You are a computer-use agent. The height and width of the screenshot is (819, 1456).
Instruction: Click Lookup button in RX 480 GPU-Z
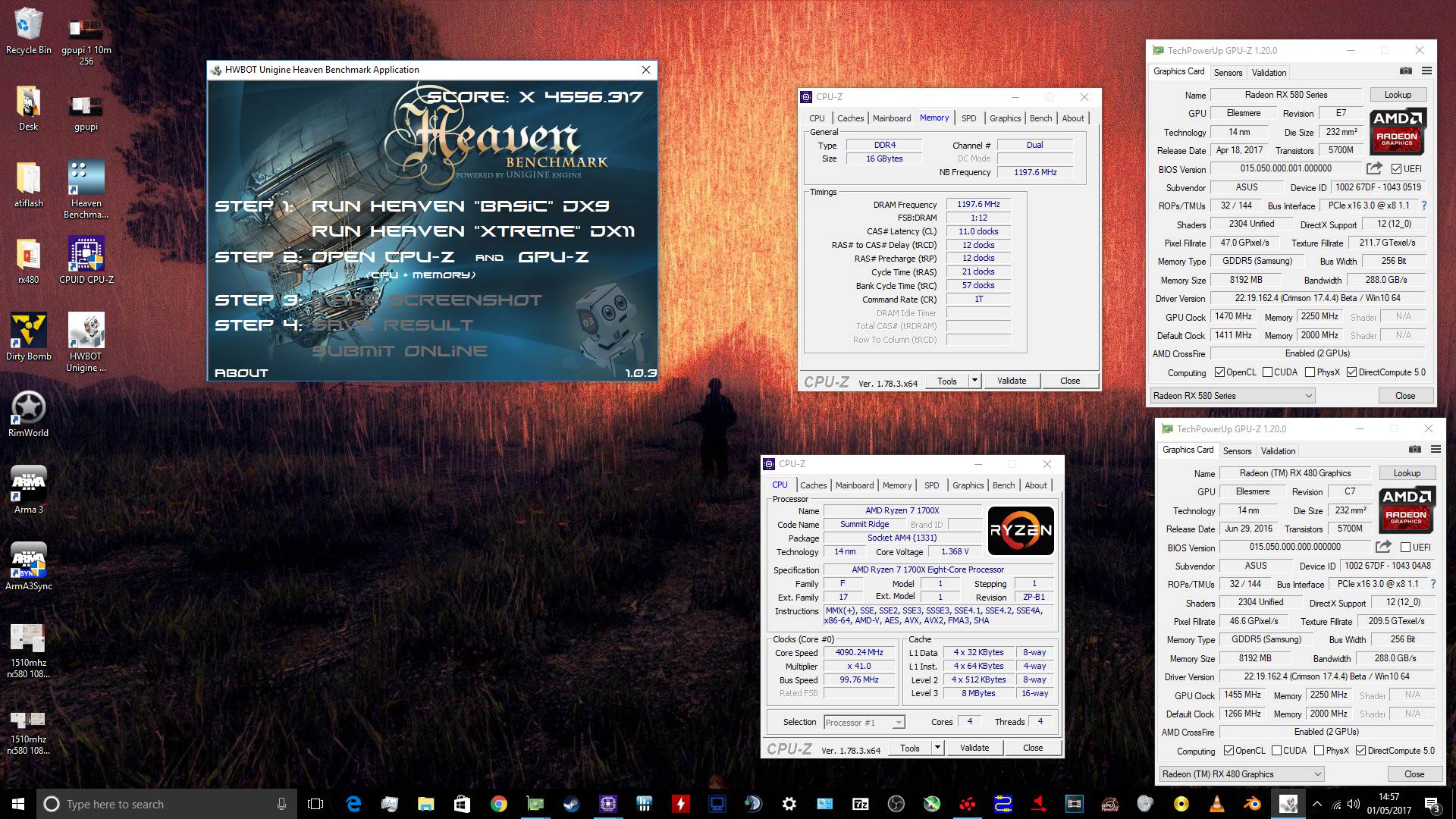(x=1407, y=473)
